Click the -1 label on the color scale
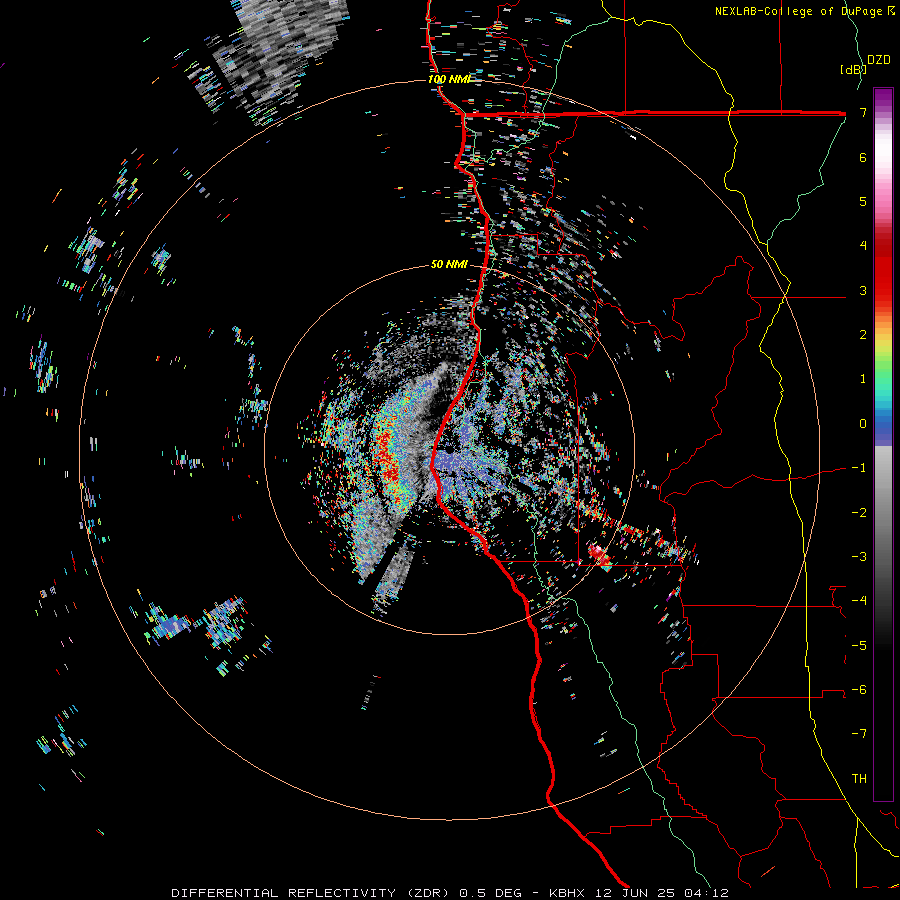 [x=859, y=468]
